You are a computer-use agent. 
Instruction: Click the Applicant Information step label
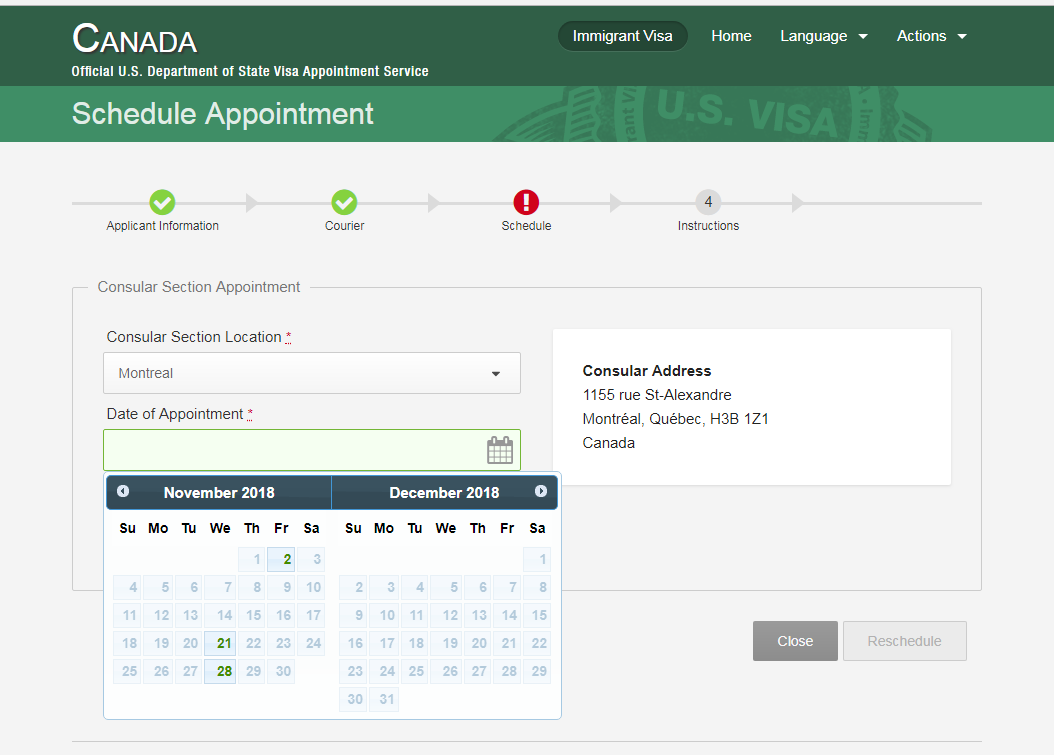(x=163, y=226)
